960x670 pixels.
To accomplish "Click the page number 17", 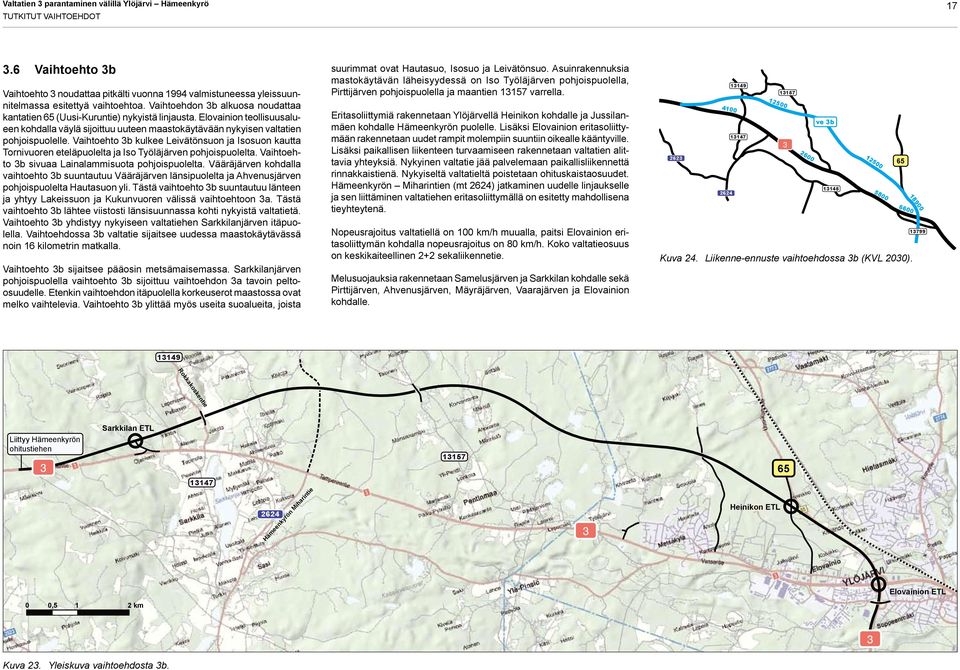I will pos(951,6).
